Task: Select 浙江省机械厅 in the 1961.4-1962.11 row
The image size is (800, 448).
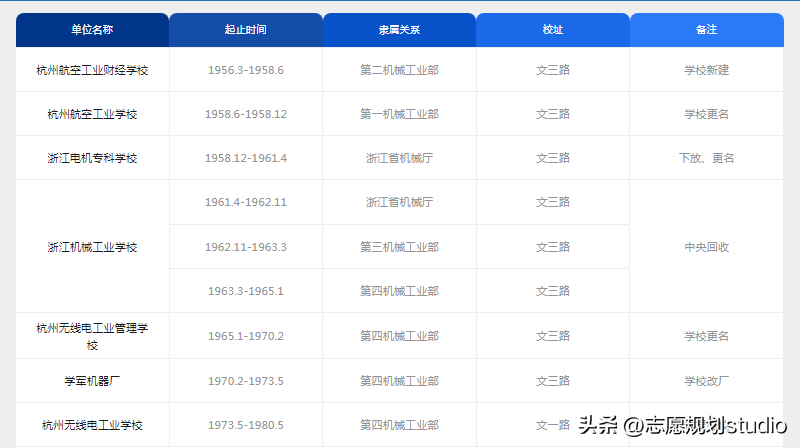Action: point(399,202)
